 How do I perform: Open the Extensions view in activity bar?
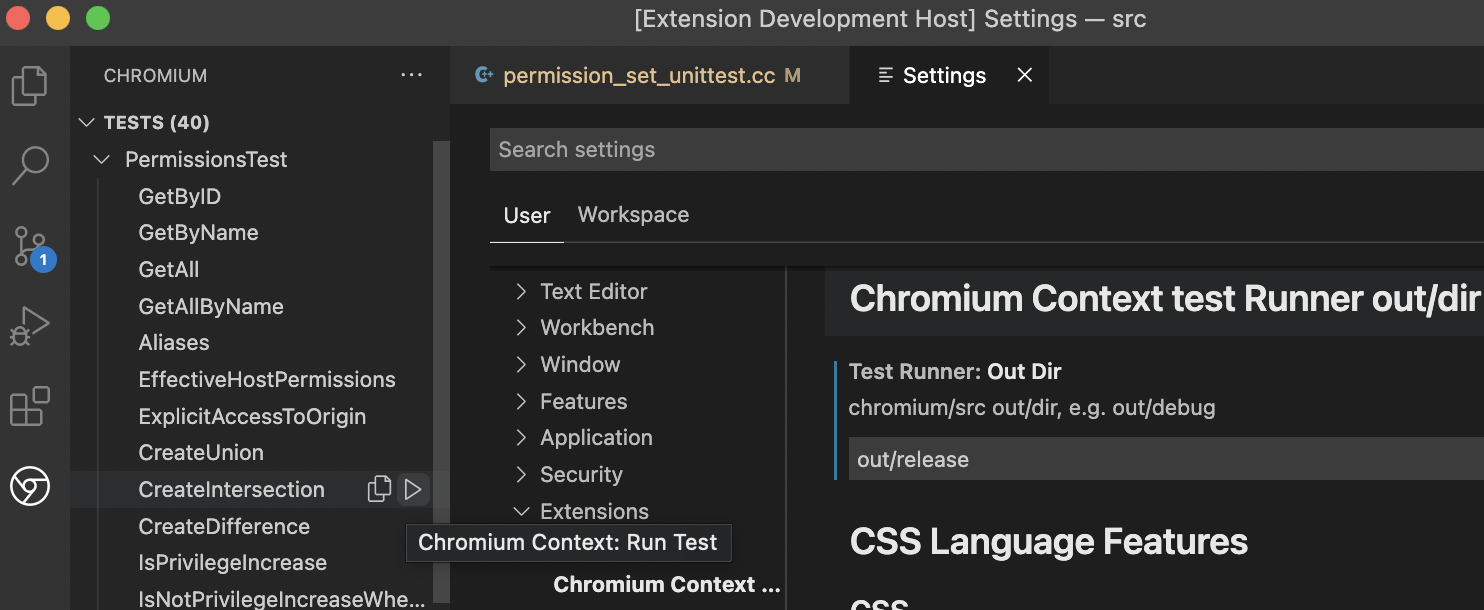(x=30, y=407)
